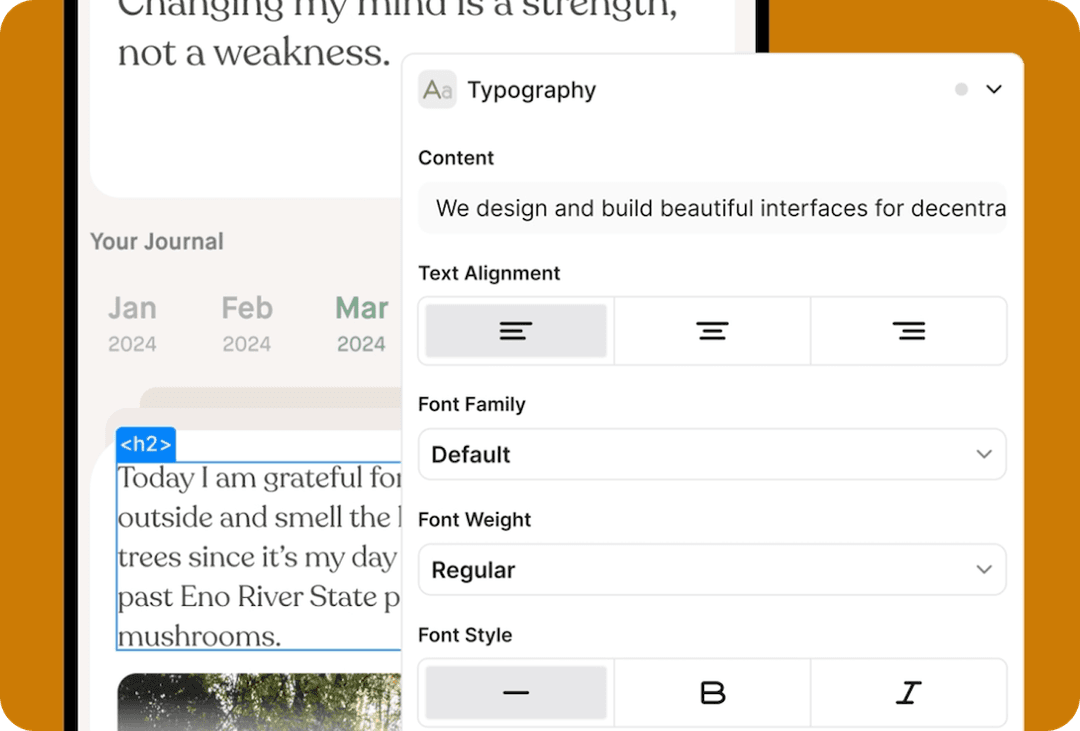The image size is (1080, 731).
Task: Select center text alignment
Action: pyautogui.click(x=711, y=330)
